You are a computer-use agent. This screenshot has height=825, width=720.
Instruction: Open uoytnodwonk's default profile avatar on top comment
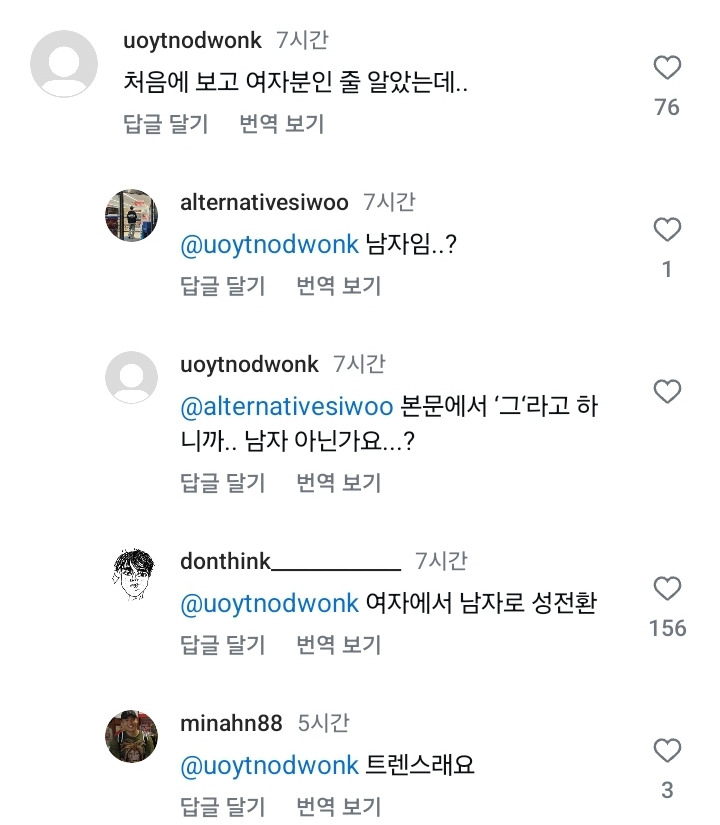tap(65, 66)
